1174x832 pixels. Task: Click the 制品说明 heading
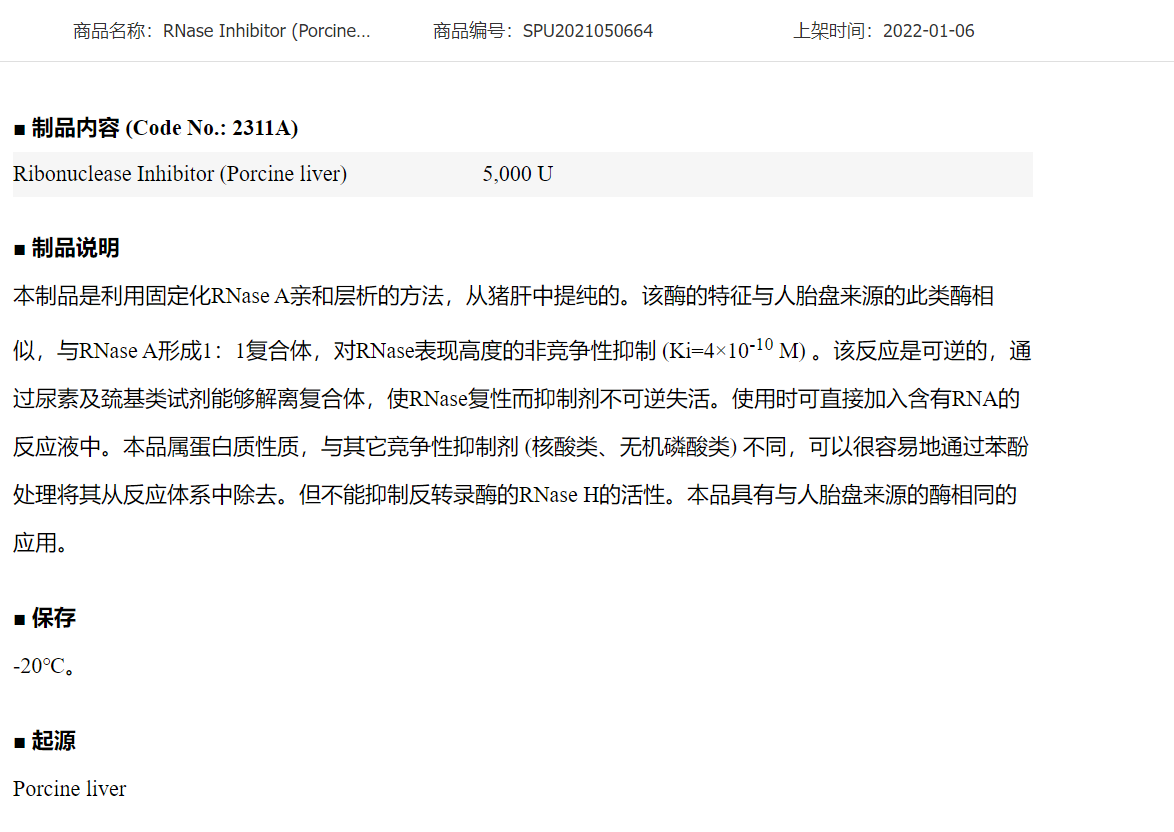tap(76, 248)
